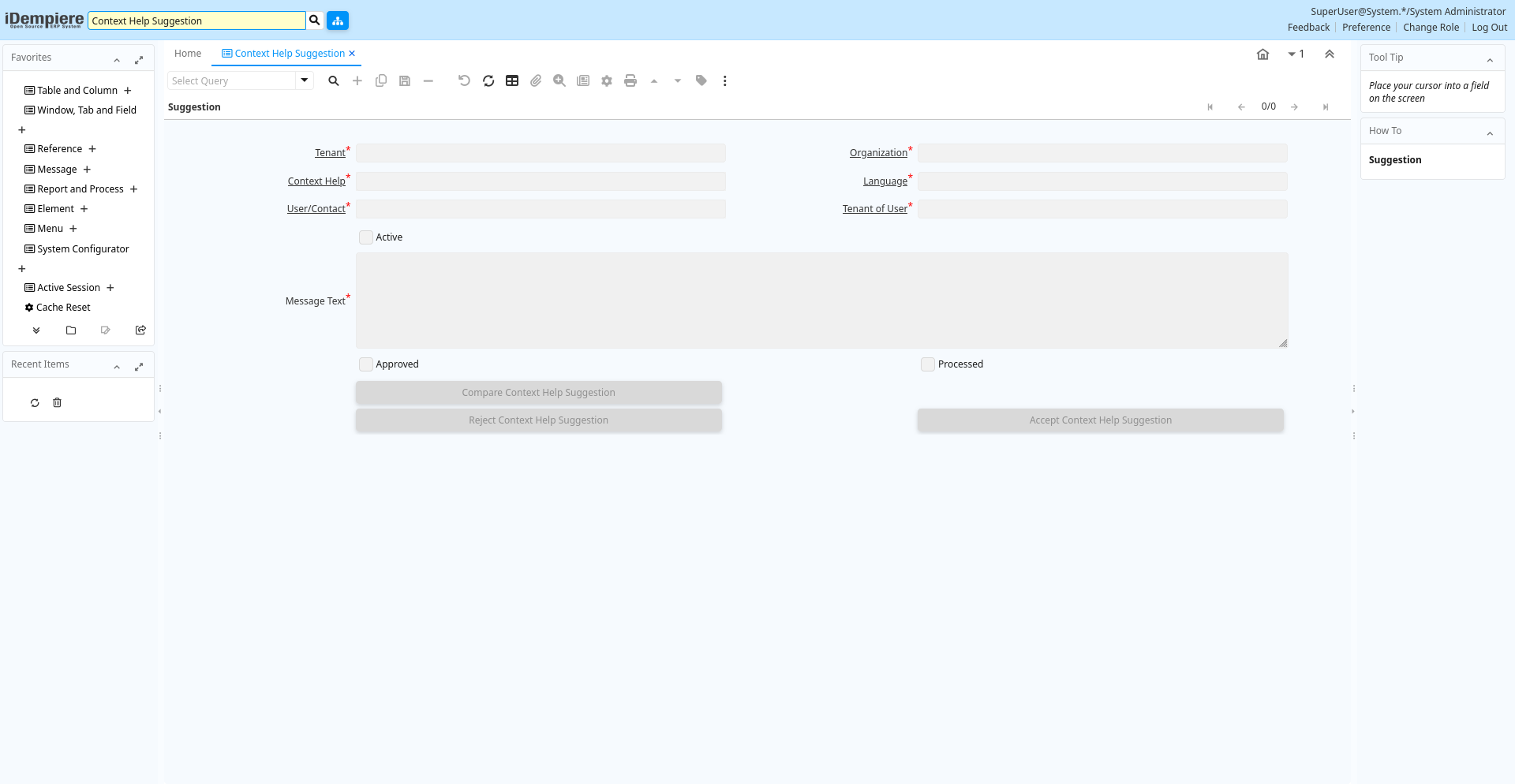This screenshot has width=1515, height=784.
Task: Open the Attachment paperclip icon
Action: point(536,80)
